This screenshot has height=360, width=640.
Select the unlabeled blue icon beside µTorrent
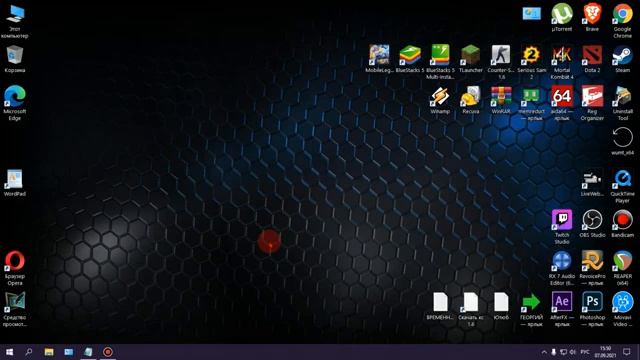(x=531, y=13)
